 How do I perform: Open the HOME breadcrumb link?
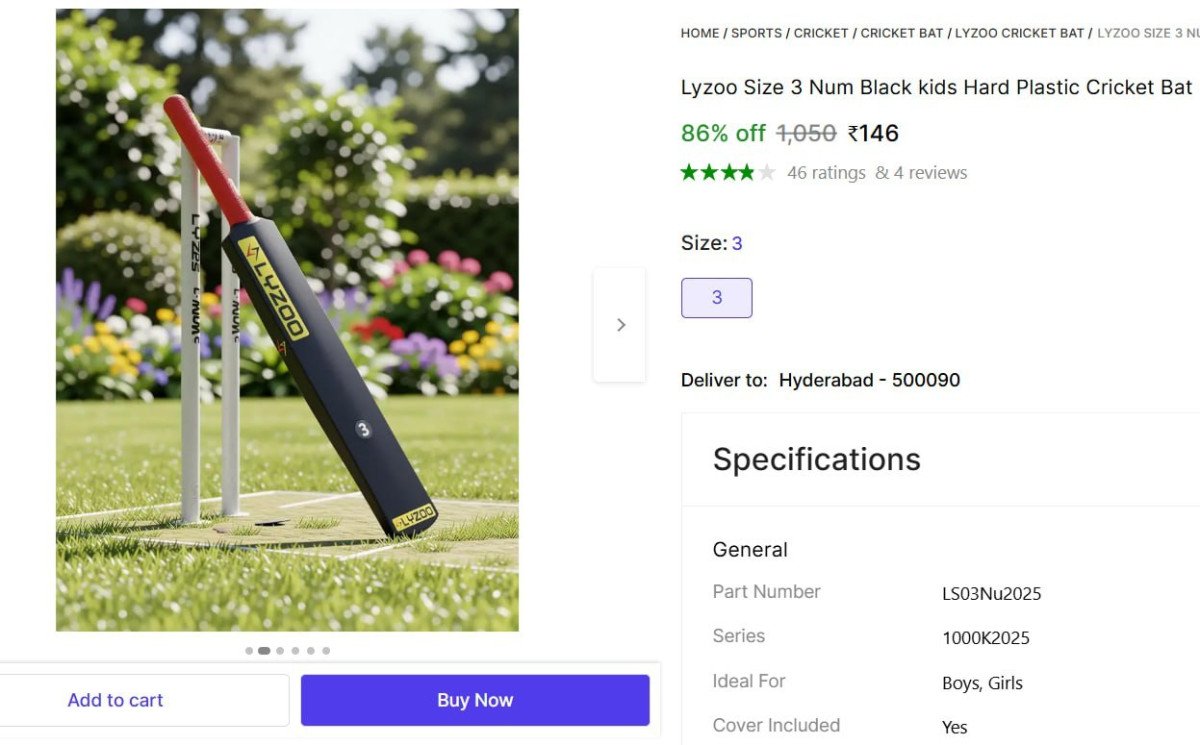pos(698,32)
